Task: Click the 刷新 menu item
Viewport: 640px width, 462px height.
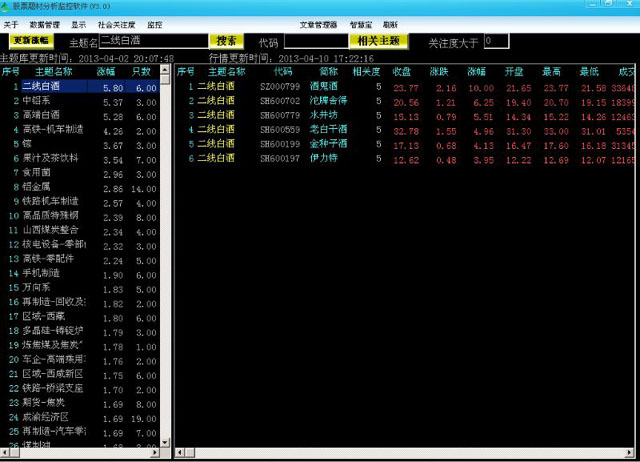Action: (390, 25)
